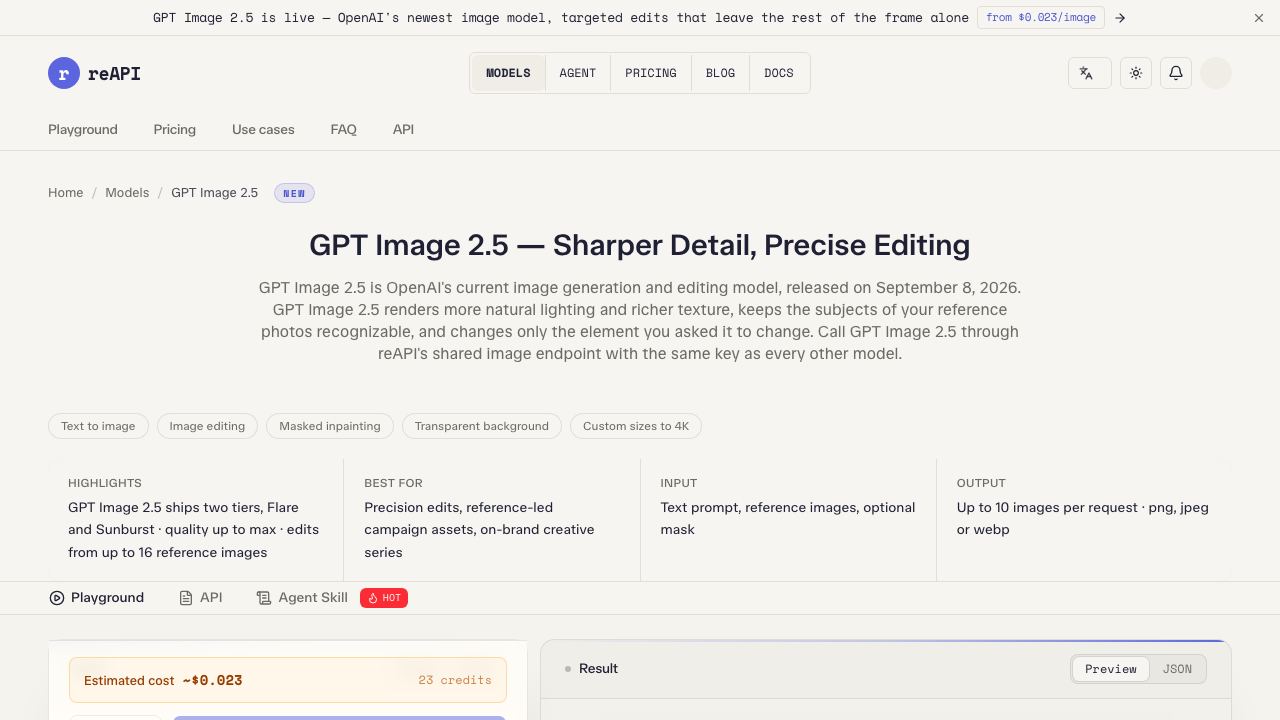Toggle the light theme sun icon
1280x720 pixels.
pos(1136,73)
